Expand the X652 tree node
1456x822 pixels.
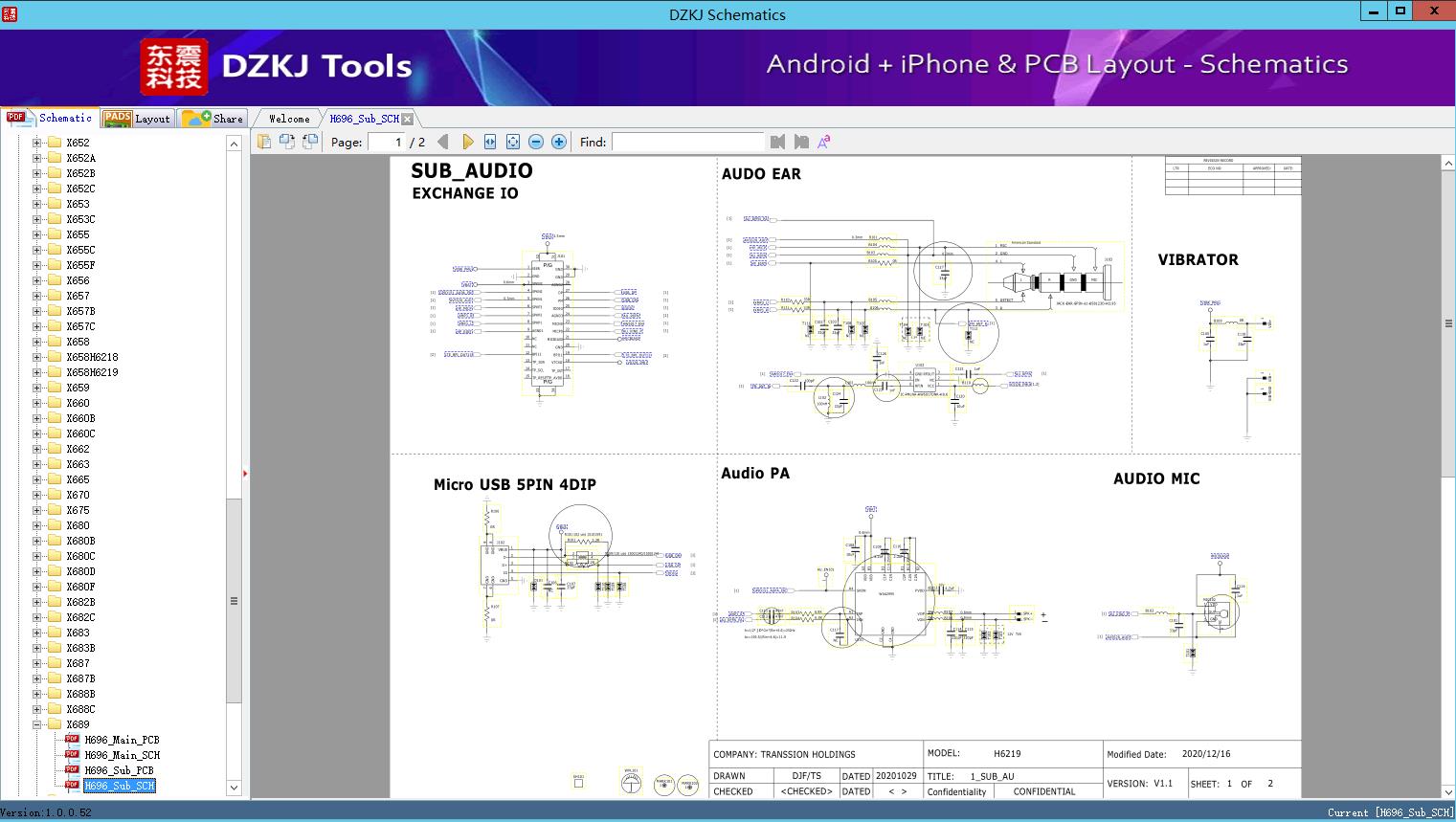coord(37,143)
